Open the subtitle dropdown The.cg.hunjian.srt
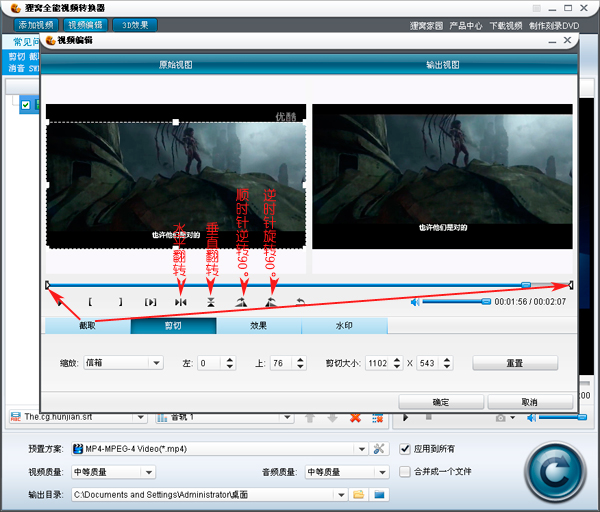600x512 pixels. tap(78, 417)
